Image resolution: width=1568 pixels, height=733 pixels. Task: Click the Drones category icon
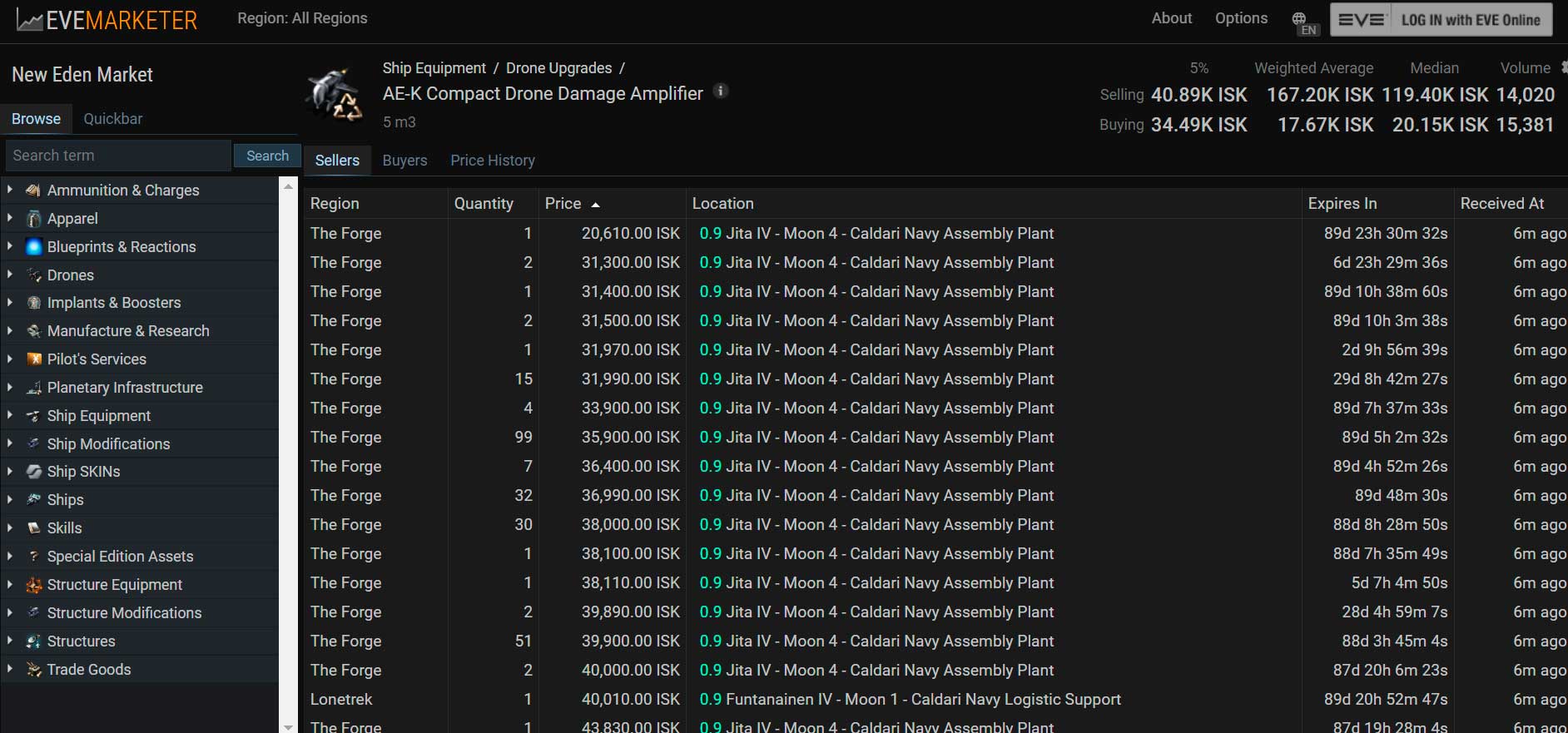coord(33,275)
